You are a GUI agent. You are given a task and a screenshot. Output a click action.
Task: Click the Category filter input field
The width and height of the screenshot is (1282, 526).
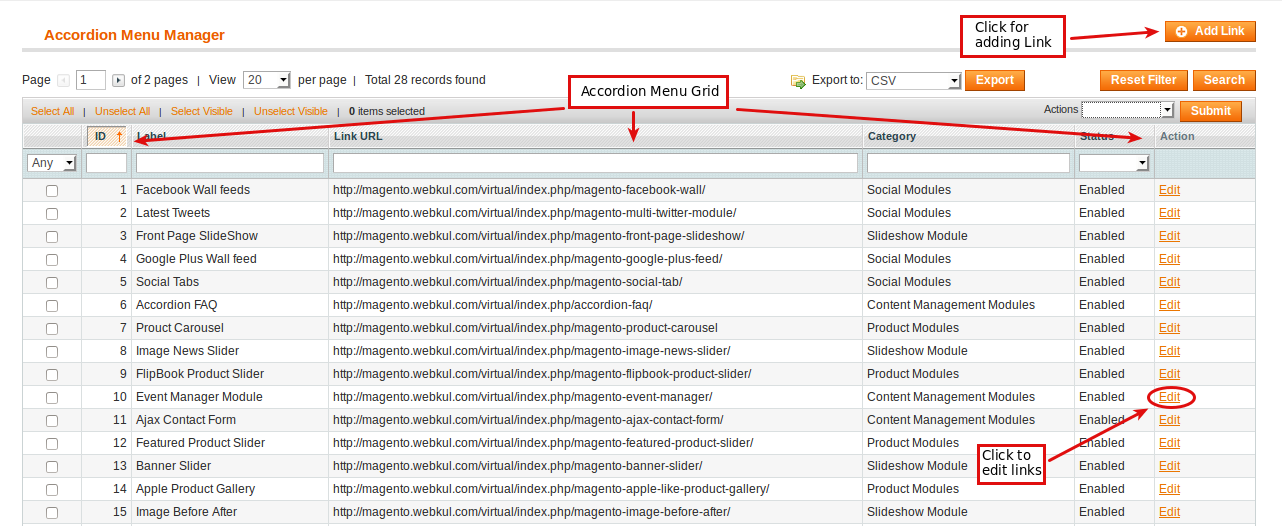[968, 162]
